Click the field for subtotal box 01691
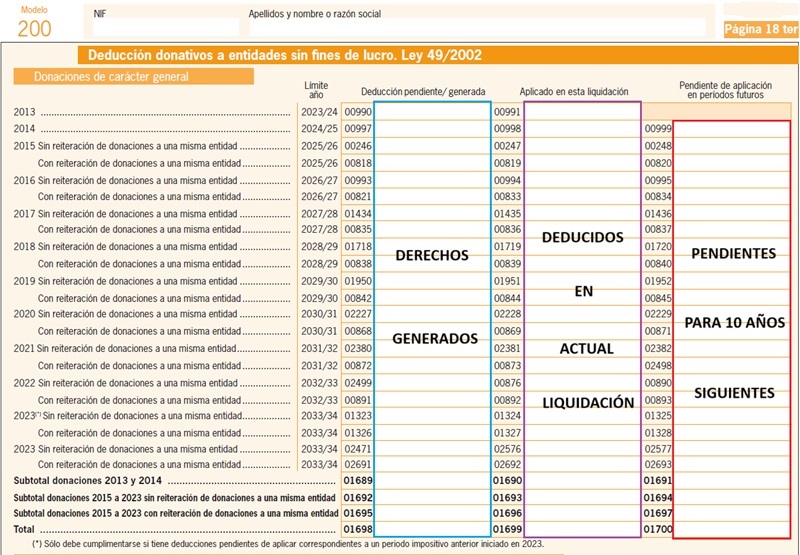 coord(732,481)
